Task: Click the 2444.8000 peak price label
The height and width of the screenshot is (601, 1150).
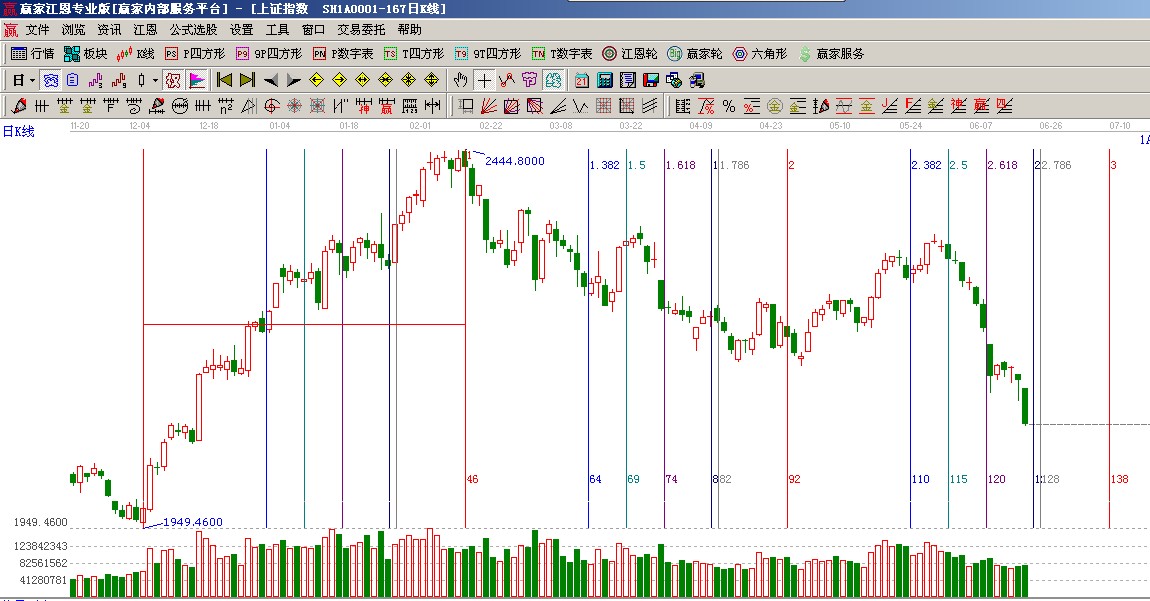Action: (x=514, y=161)
